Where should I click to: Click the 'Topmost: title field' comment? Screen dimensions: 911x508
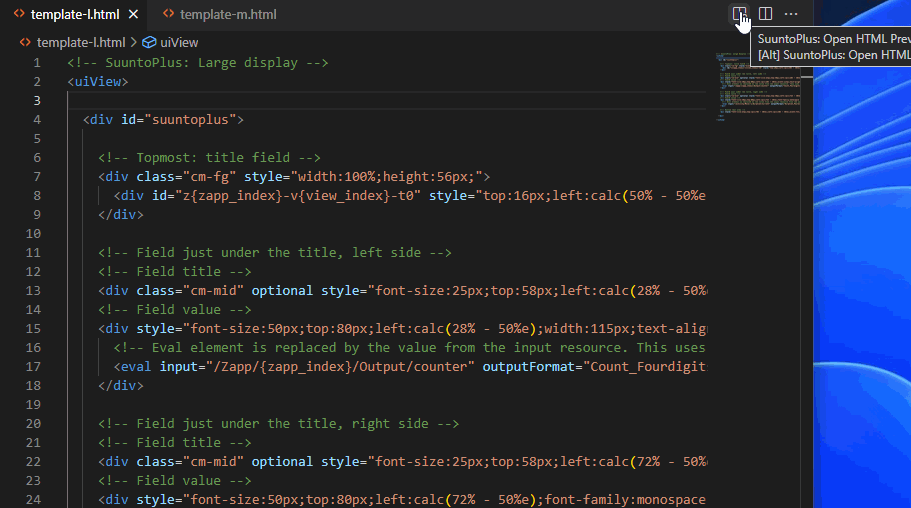pos(209,158)
